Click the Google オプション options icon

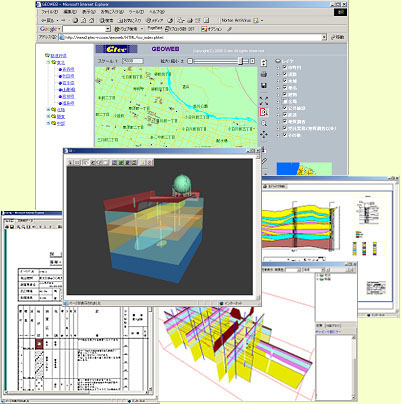(x=204, y=29)
